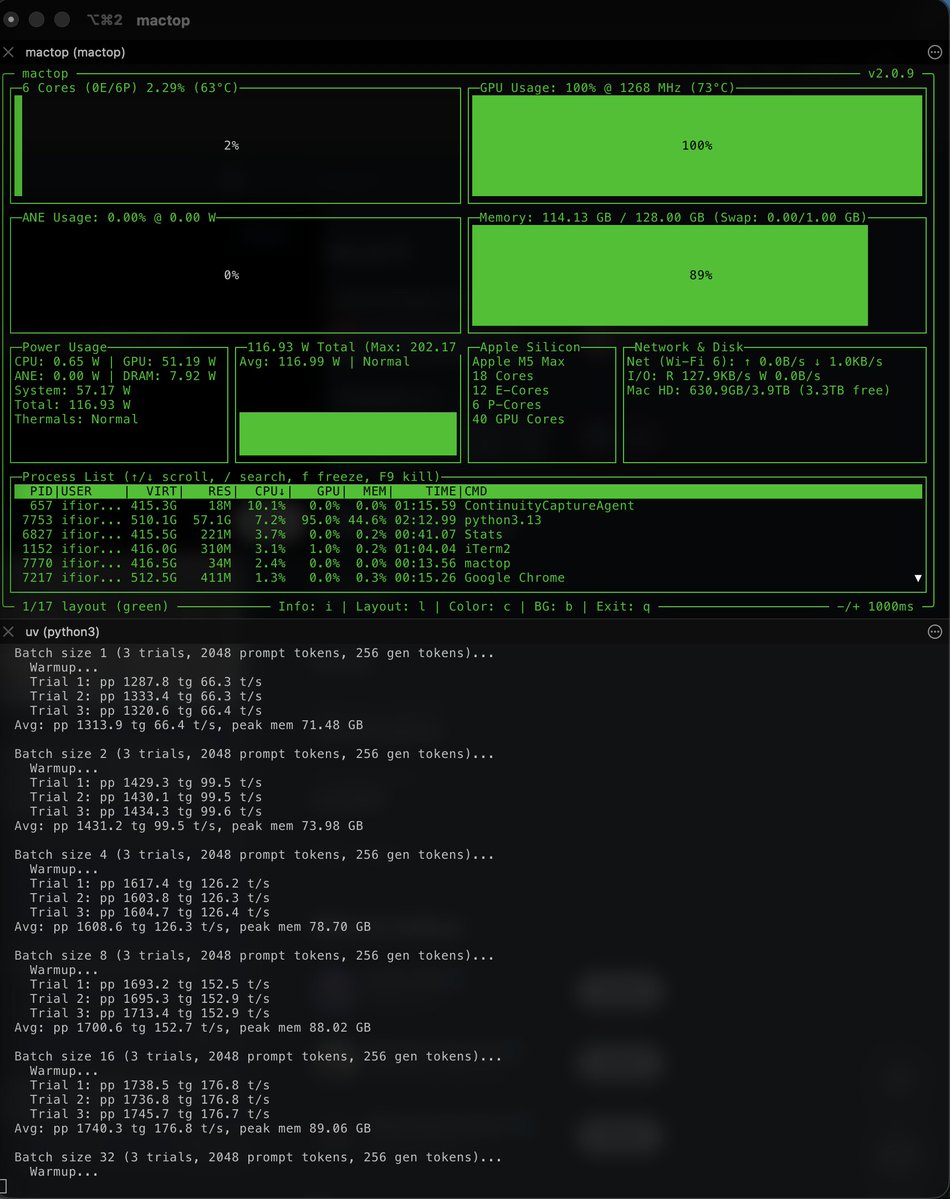Click the '40 GPU Cores' line
950x1199 pixels.
tap(518, 419)
